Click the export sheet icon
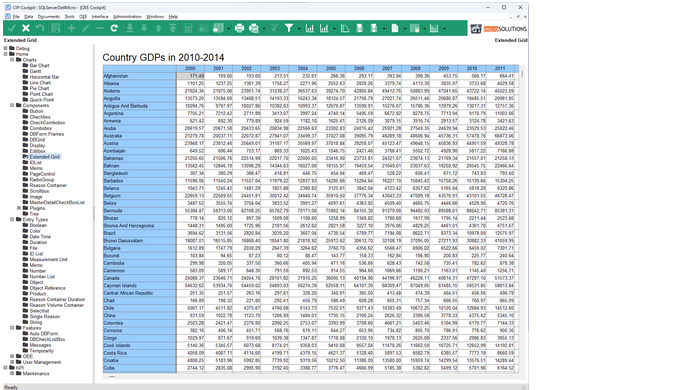This screenshot has height=390, width=680. [x=218, y=28]
